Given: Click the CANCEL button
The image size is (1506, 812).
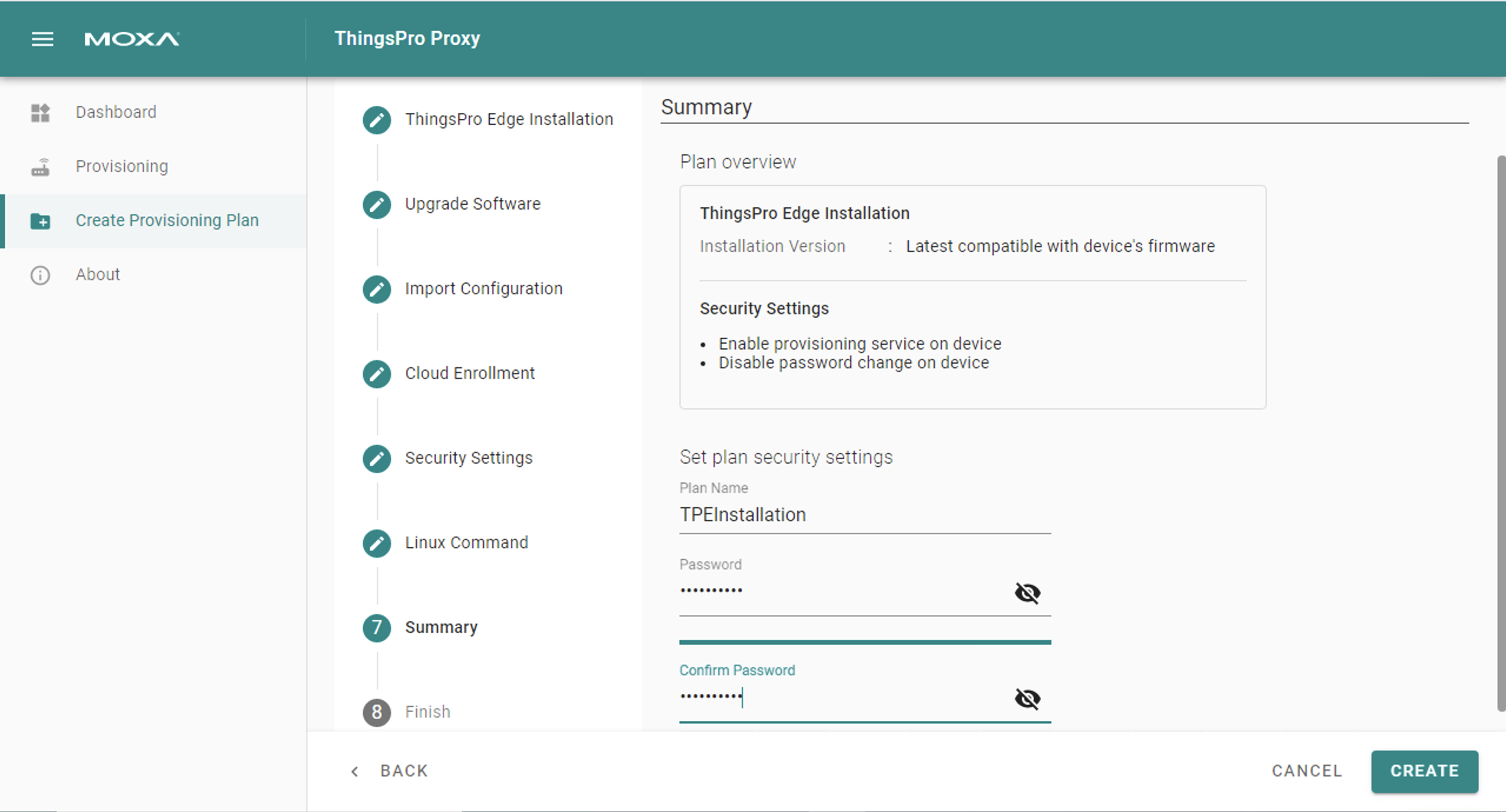Looking at the screenshot, I should (x=1306, y=771).
